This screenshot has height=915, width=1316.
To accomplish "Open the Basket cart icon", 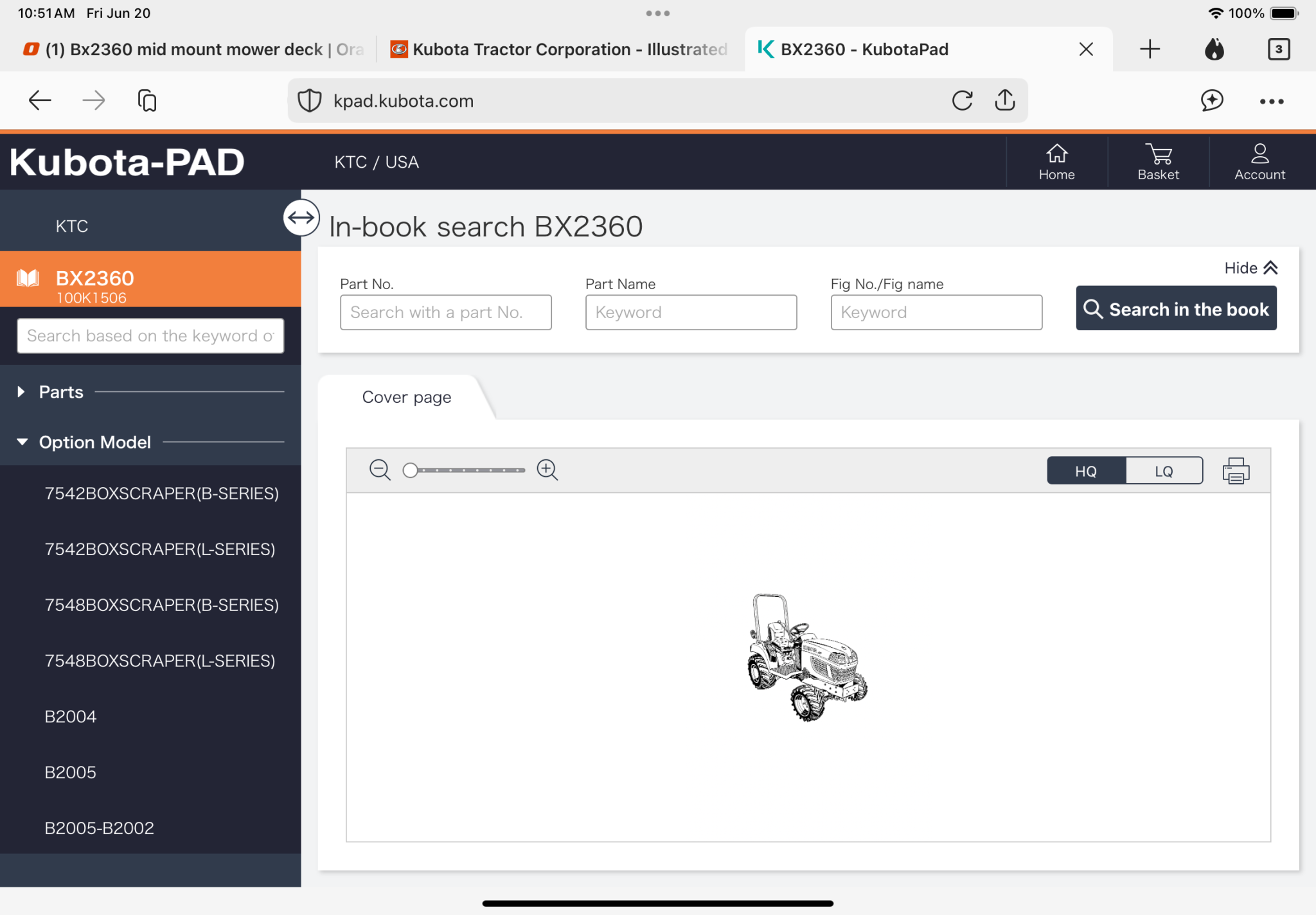I will coord(1158,162).
